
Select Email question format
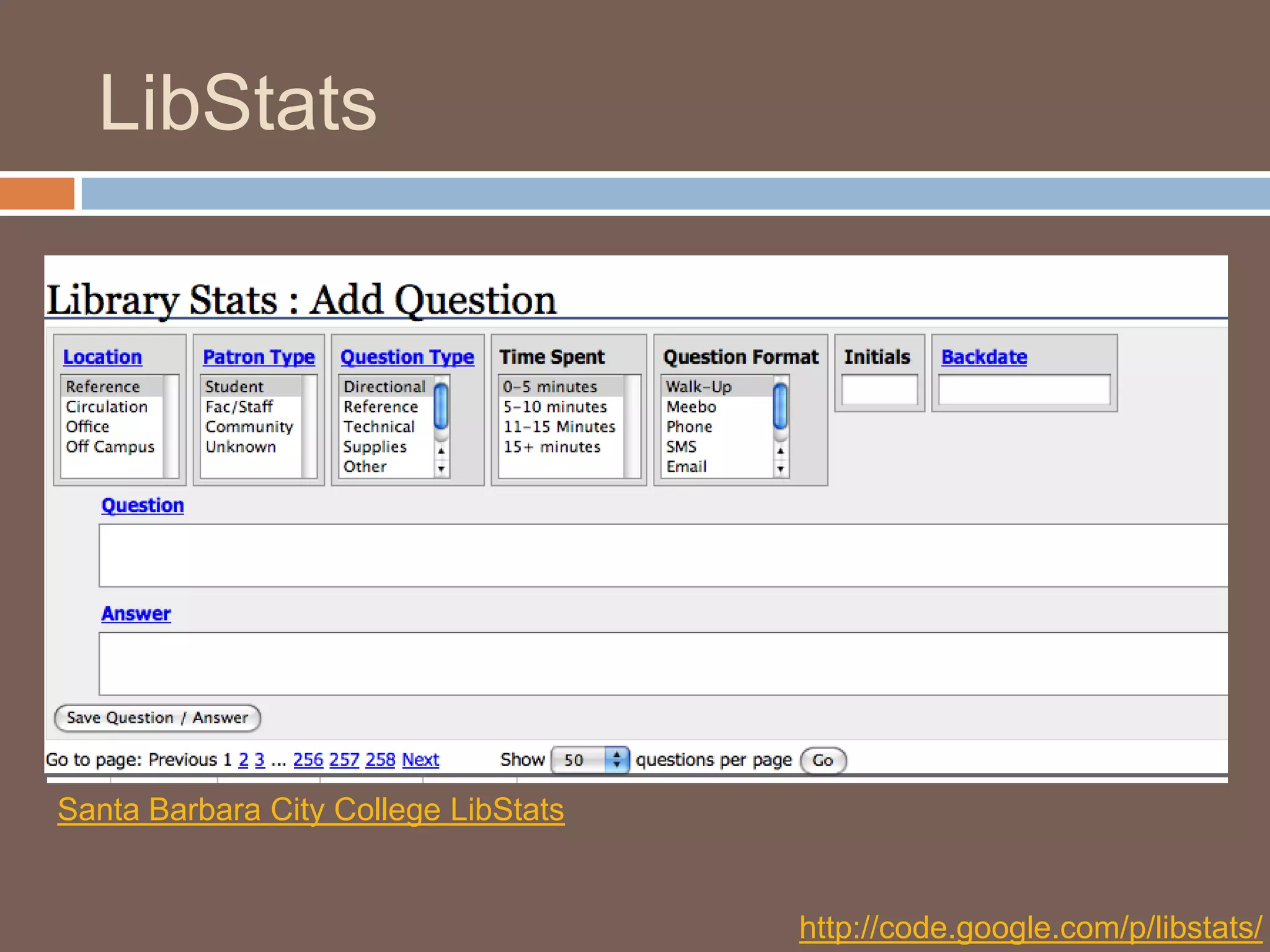717,466
